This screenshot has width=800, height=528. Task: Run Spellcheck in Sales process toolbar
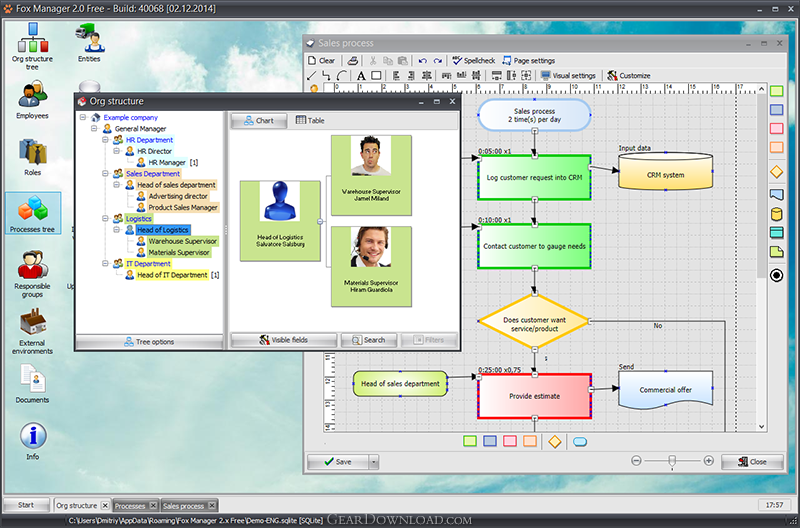473,61
